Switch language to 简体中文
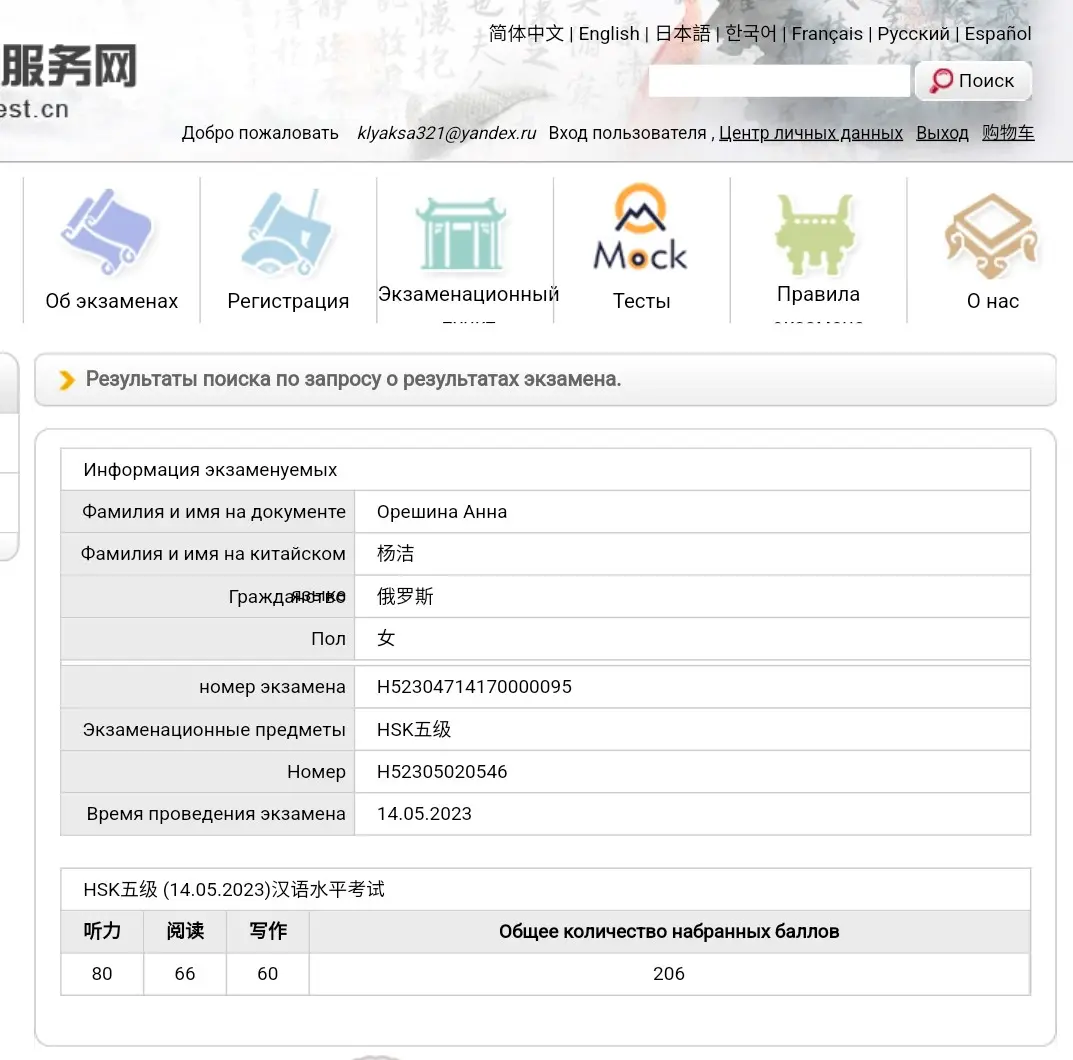The image size is (1073, 1060). coord(526,34)
